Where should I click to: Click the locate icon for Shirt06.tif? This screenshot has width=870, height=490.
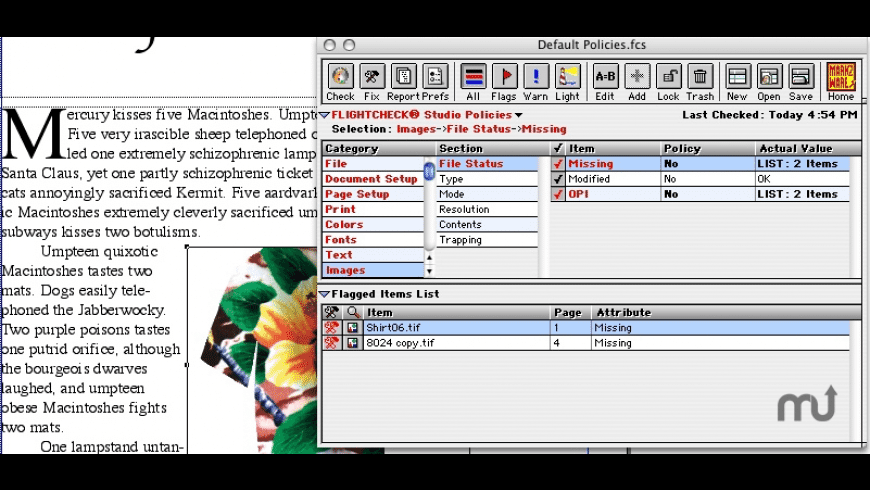[352, 327]
